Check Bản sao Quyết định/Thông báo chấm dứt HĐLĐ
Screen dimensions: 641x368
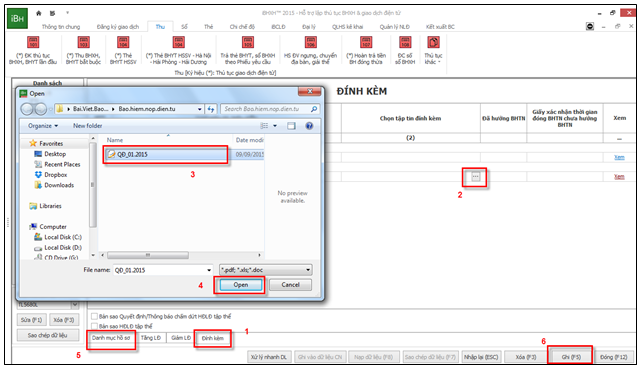(94, 316)
